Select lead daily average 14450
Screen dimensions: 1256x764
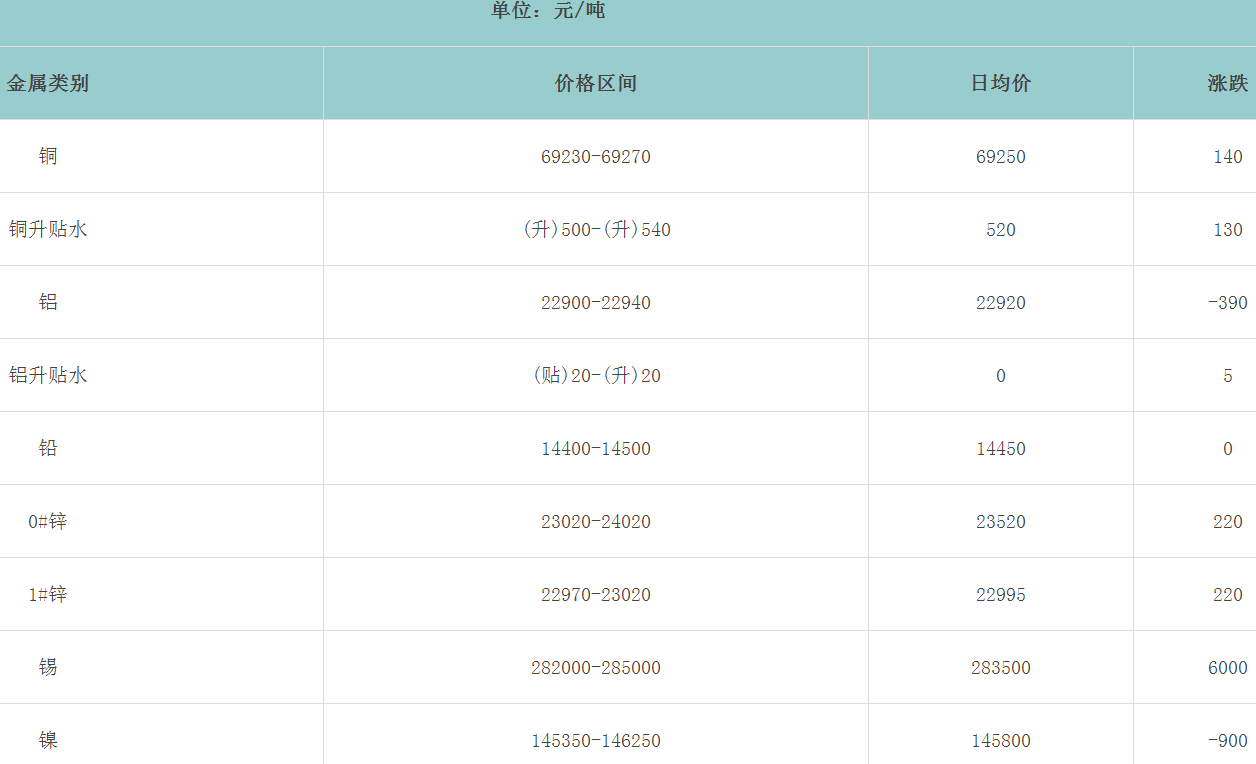tap(1000, 449)
